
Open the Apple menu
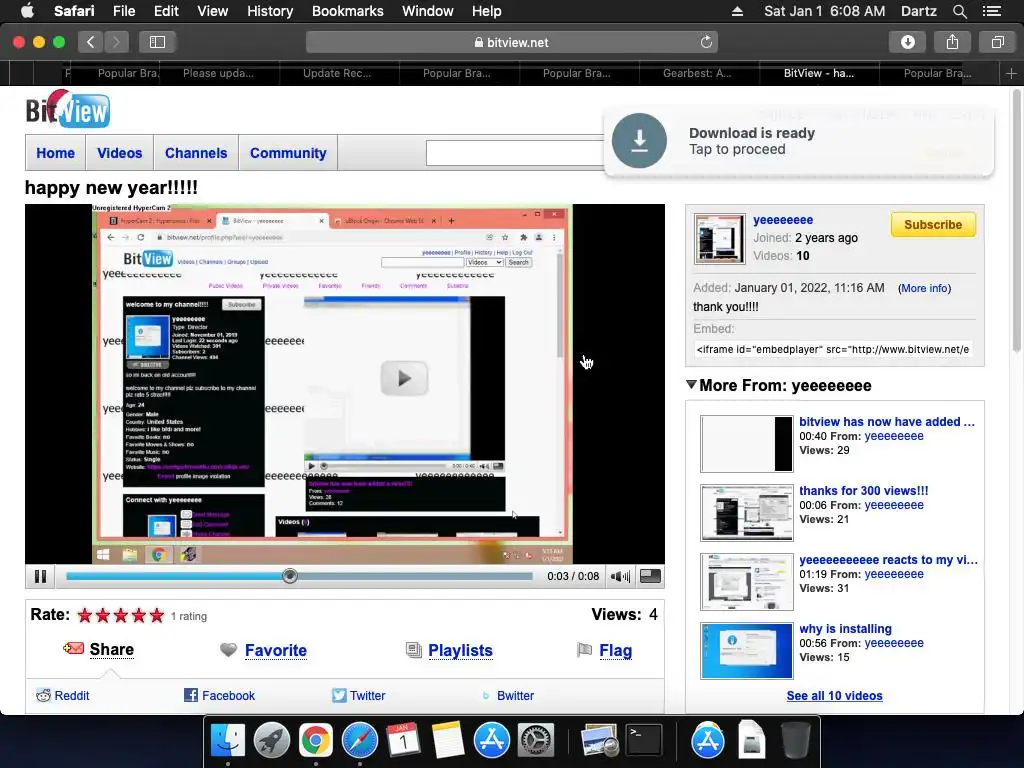coord(27,11)
